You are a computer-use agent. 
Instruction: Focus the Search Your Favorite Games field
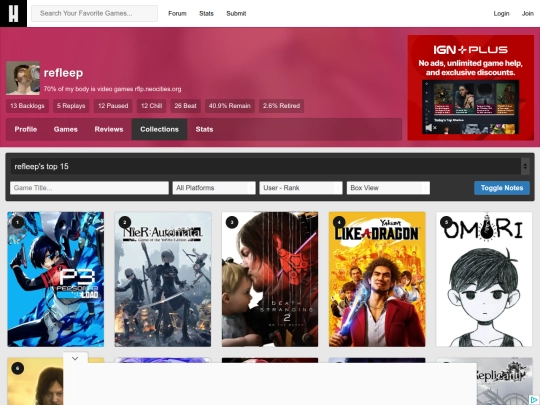click(x=95, y=13)
